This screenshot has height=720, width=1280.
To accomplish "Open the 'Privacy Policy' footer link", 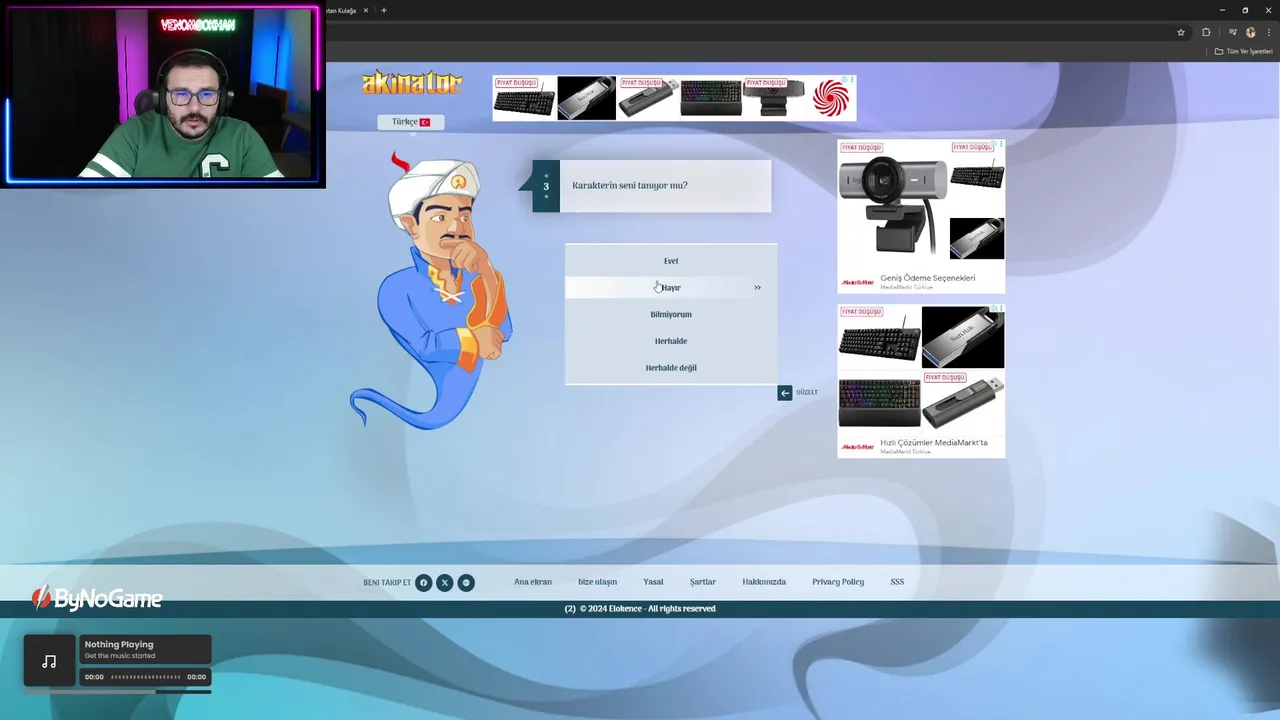I will click(x=838, y=582).
